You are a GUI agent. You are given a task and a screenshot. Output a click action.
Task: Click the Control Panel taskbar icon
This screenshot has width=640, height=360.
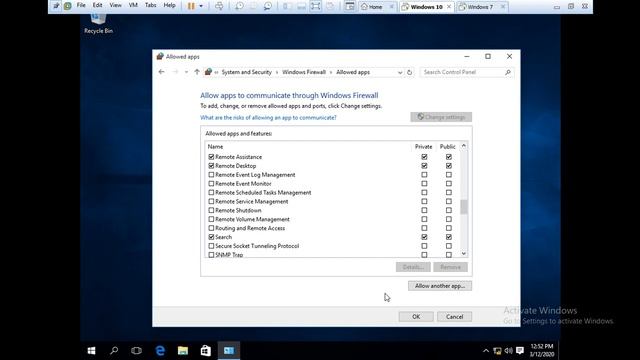(x=229, y=351)
